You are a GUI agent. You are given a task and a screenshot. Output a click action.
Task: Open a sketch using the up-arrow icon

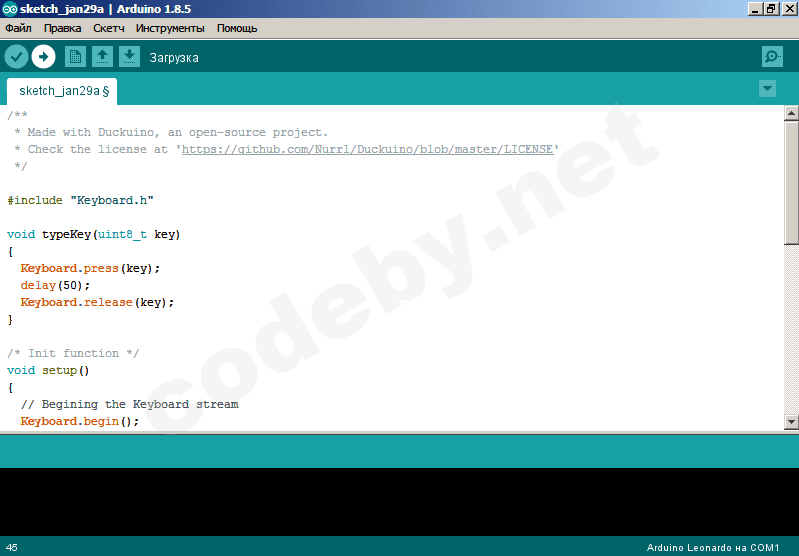click(x=102, y=57)
